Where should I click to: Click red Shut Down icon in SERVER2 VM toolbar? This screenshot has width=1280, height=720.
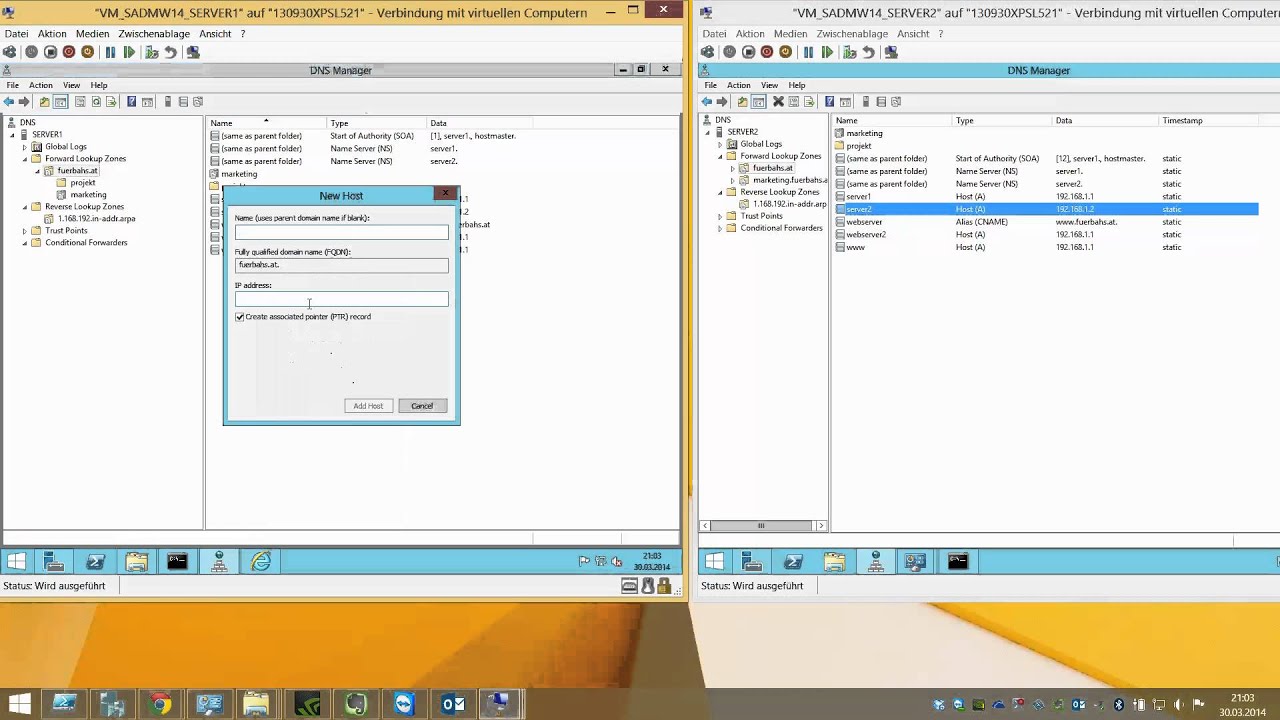point(767,52)
